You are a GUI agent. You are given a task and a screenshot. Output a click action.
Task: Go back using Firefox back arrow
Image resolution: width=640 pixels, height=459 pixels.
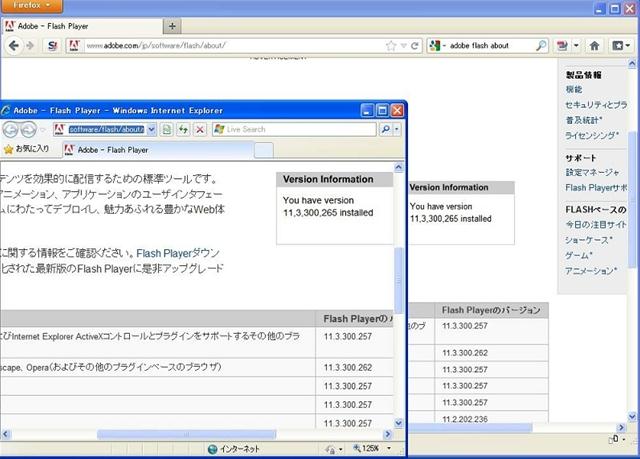point(14,46)
